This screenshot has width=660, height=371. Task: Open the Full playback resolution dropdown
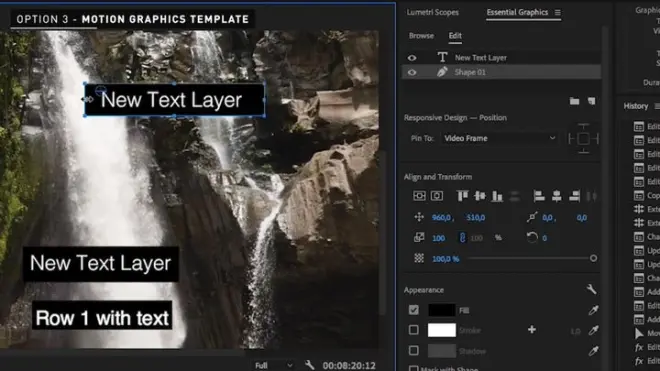pyautogui.click(x=274, y=365)
